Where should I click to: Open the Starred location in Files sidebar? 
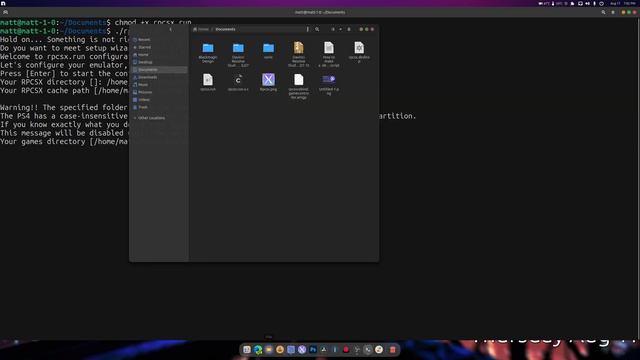[159, 47]
